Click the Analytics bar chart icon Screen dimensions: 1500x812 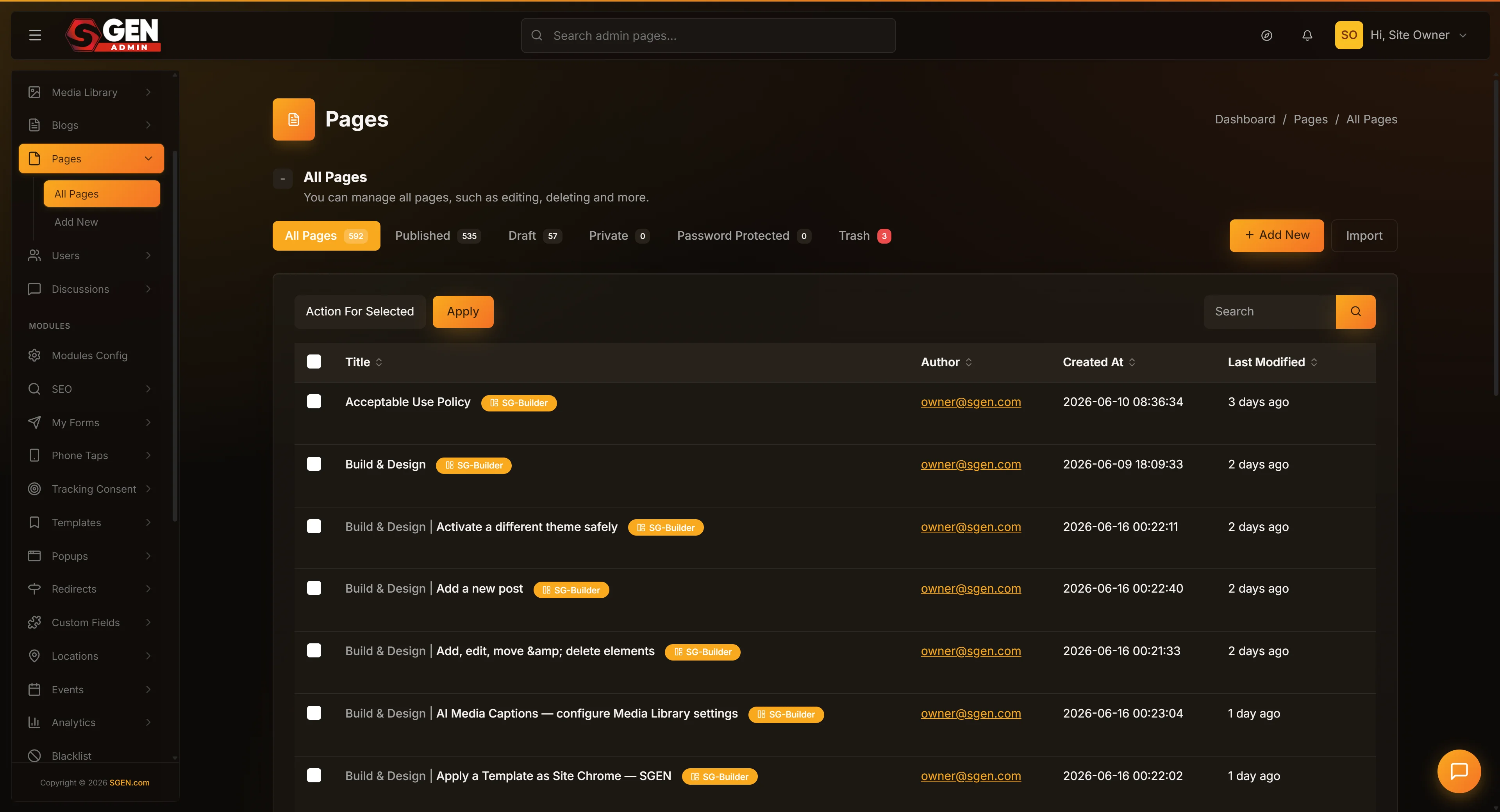click(x=34, y=722)
